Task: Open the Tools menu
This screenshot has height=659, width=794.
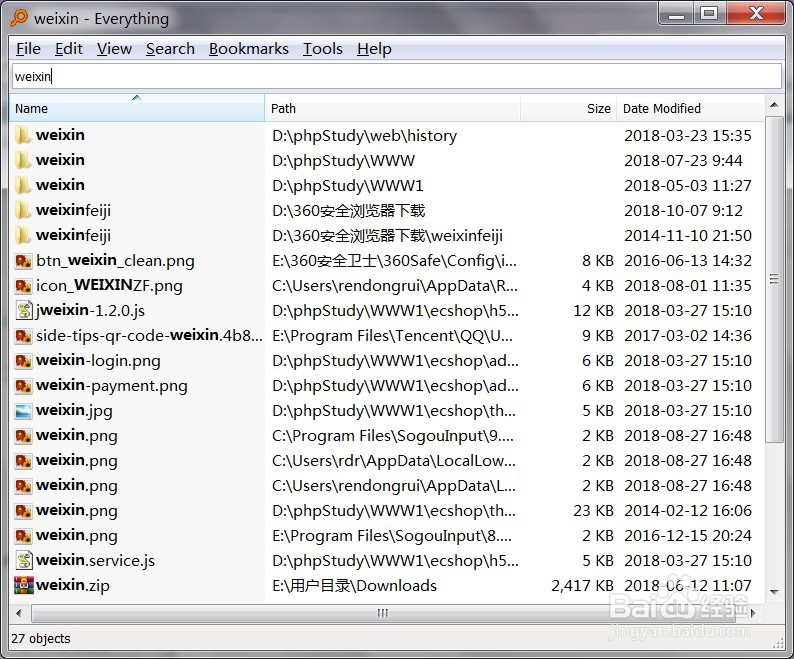Action: pos(323,49)
